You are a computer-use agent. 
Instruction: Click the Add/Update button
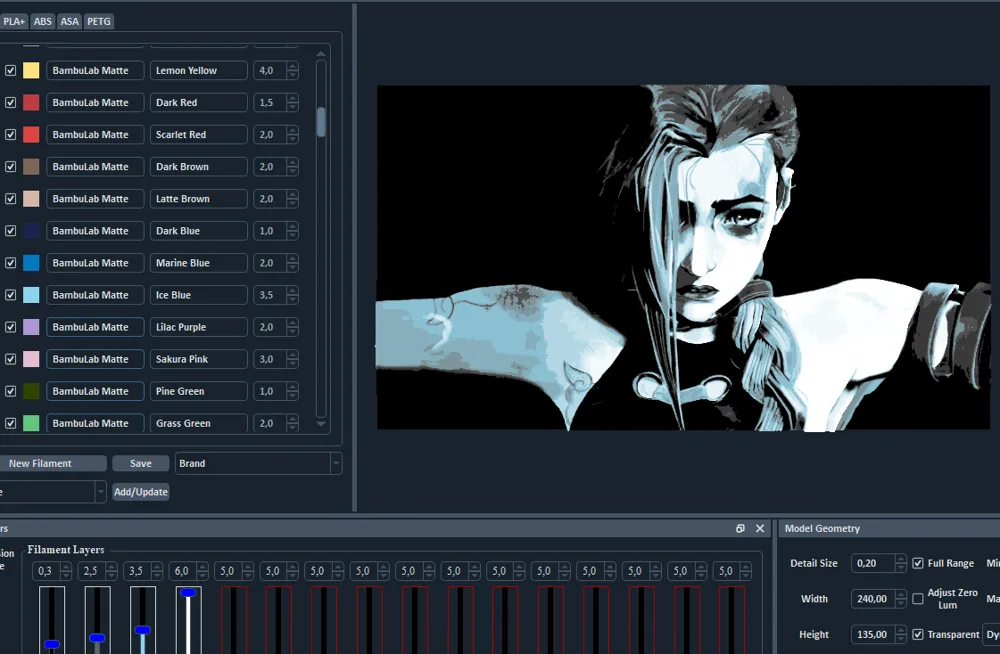tap(141, 492)
